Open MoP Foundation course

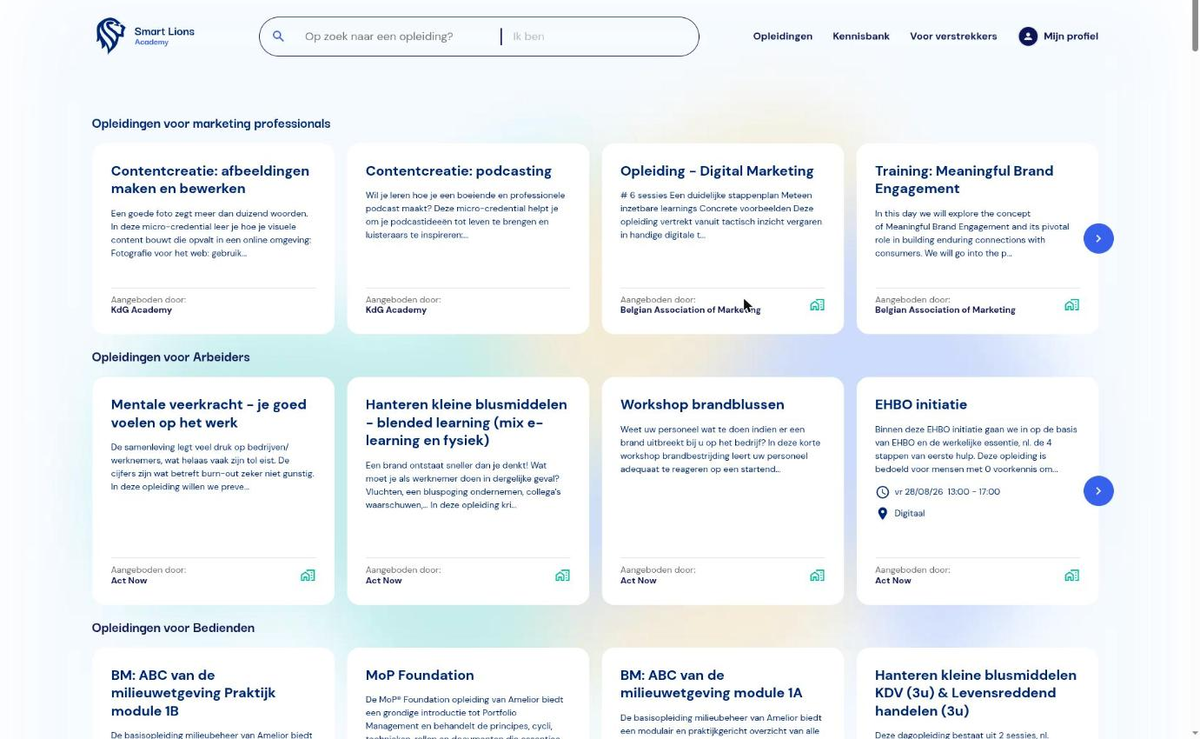pos(420,675)
